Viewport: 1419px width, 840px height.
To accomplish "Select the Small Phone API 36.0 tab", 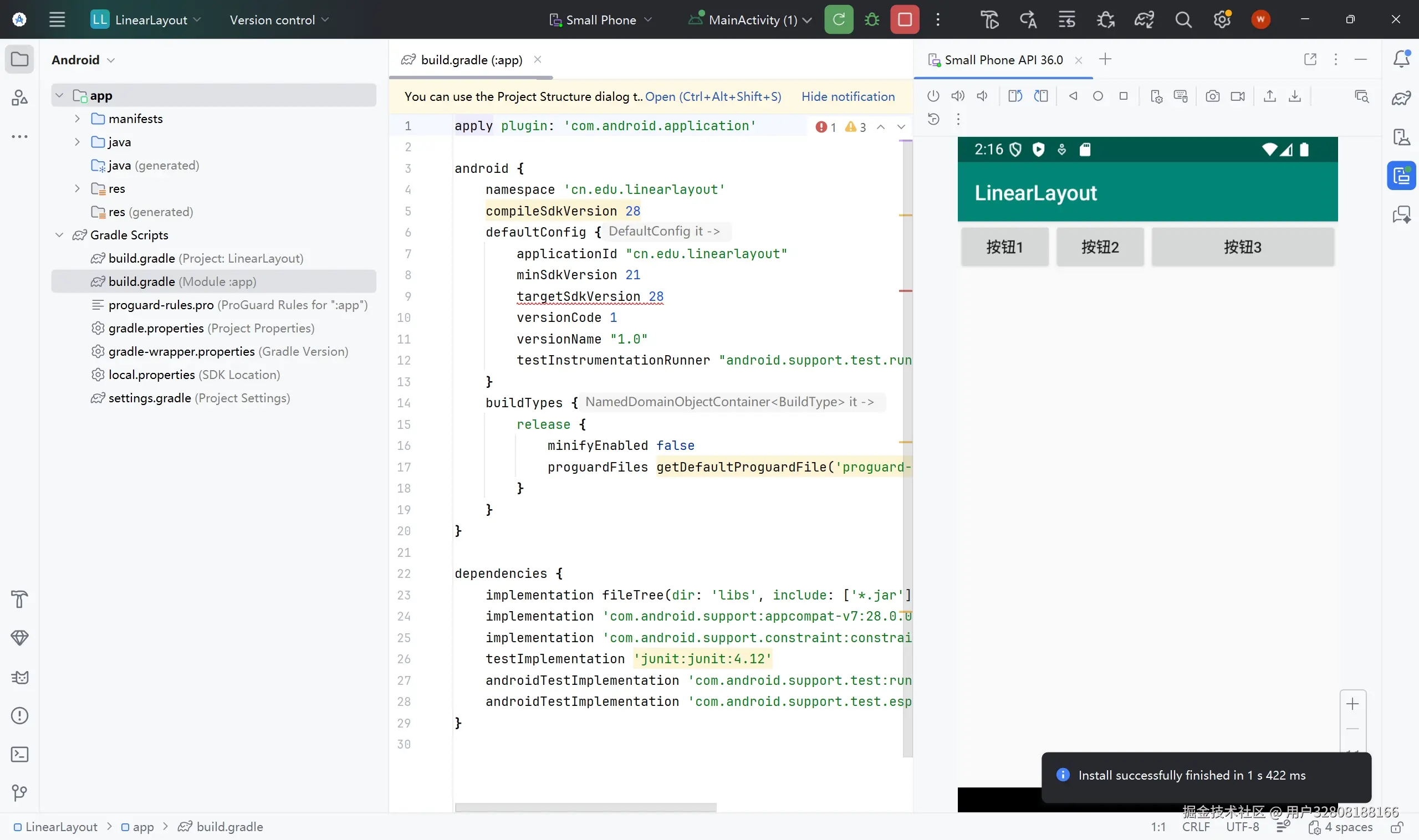I will (x=1003, y=60).
